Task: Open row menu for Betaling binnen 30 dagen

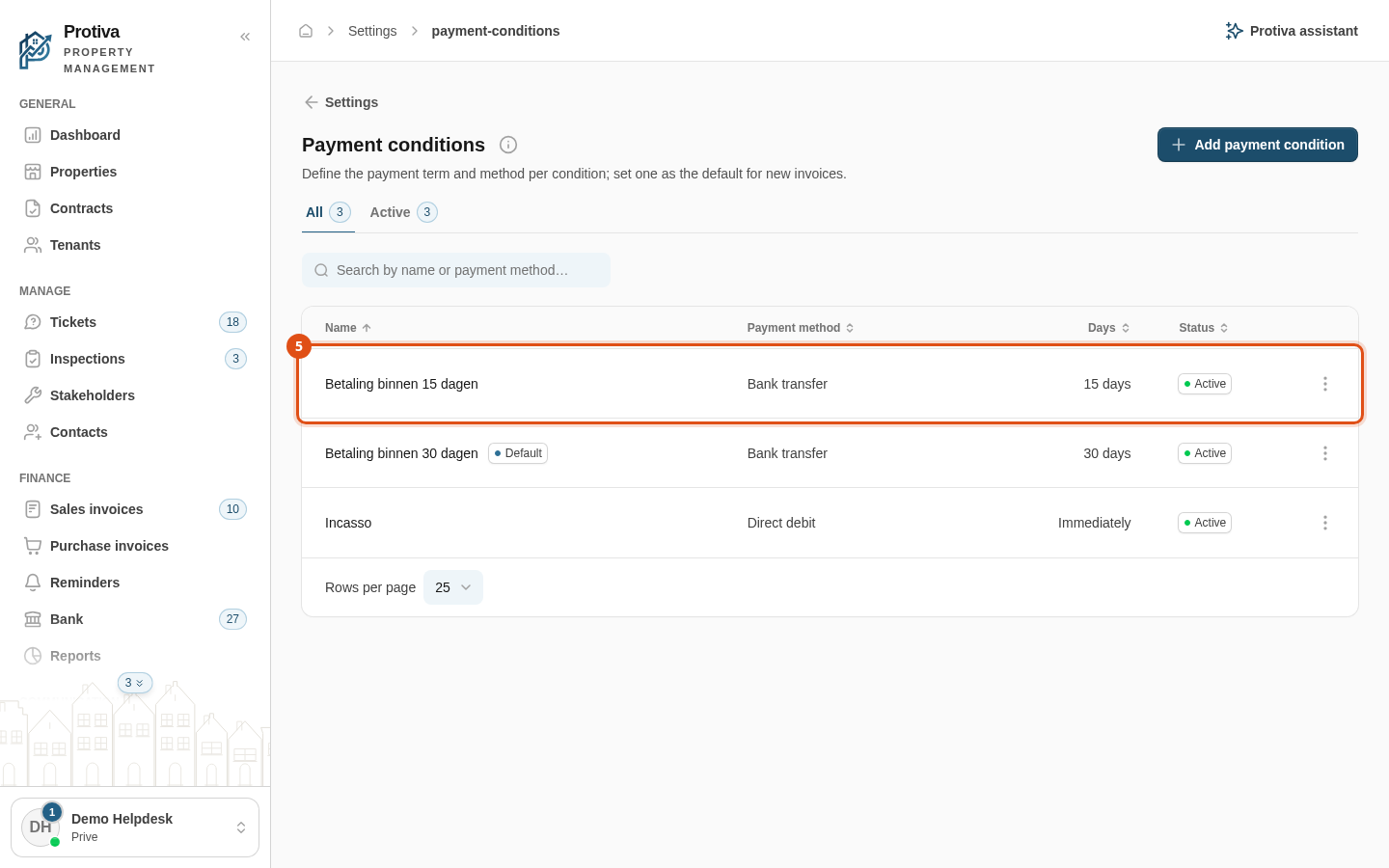Action: tap(1325, 453)
